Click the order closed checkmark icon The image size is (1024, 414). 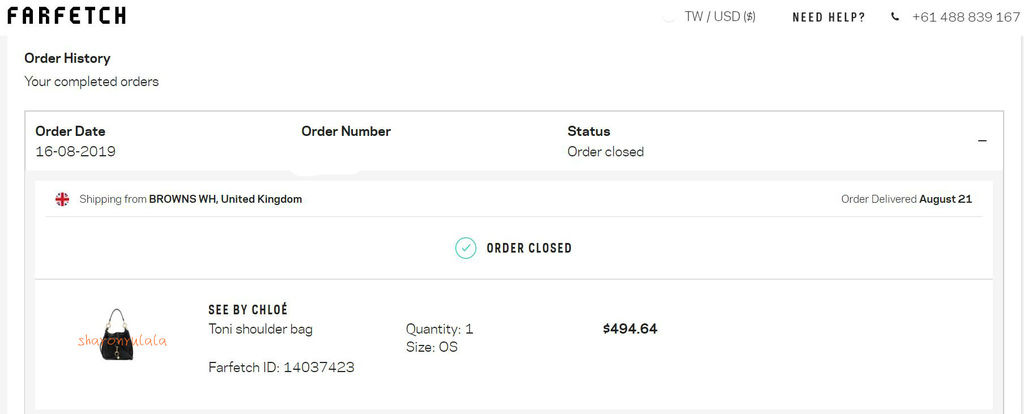click(x=466, y=248)
